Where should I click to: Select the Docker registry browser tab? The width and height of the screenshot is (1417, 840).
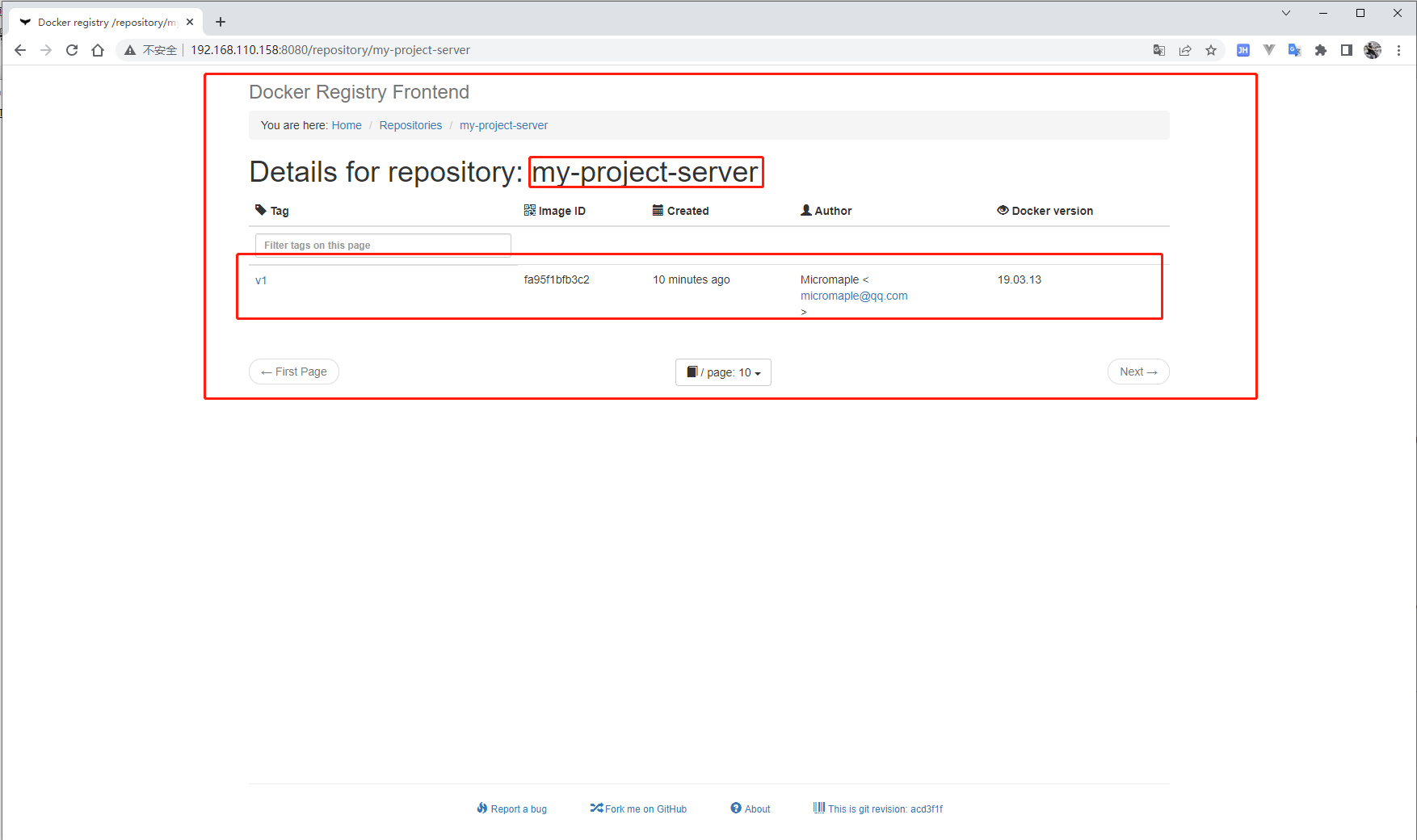click(x=105, y=22)
